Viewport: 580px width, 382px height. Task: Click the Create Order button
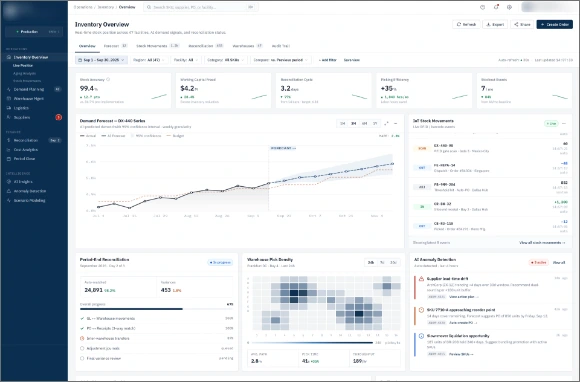click(554, 24)
